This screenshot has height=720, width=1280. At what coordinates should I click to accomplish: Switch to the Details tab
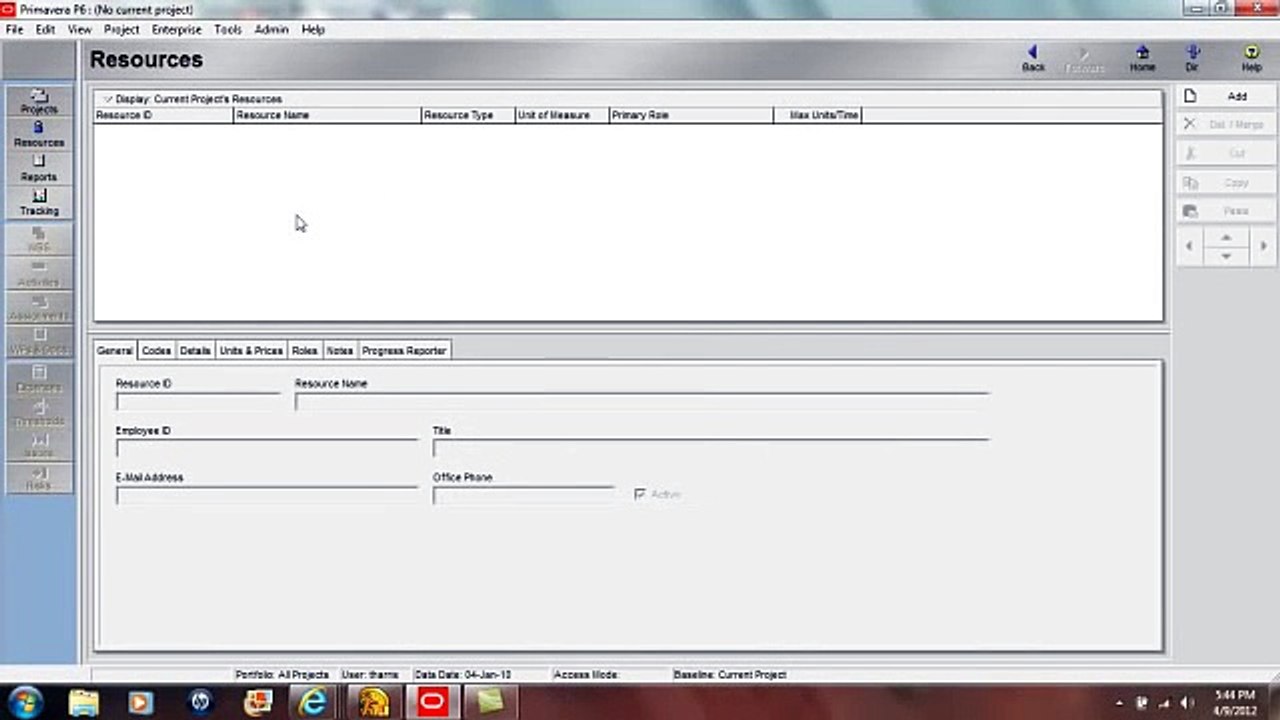(x=195, y=350)
